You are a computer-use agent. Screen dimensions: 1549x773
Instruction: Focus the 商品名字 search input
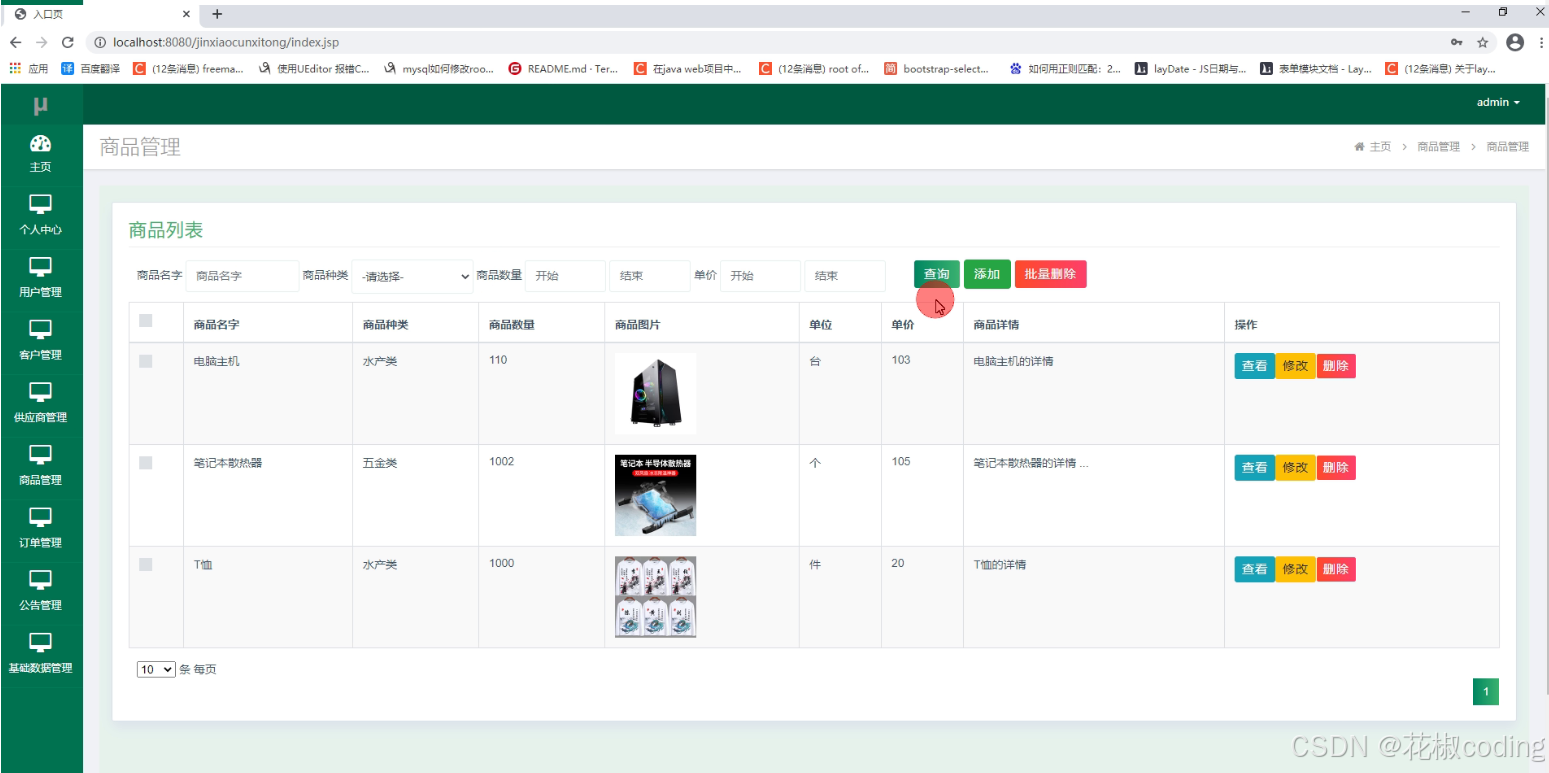(243, 276)
